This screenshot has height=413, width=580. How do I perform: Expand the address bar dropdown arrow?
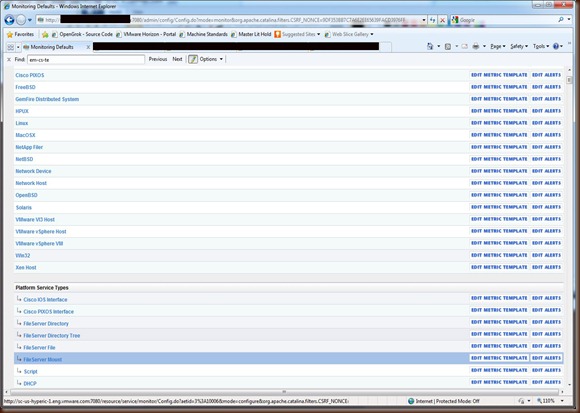tap(424, 20)
